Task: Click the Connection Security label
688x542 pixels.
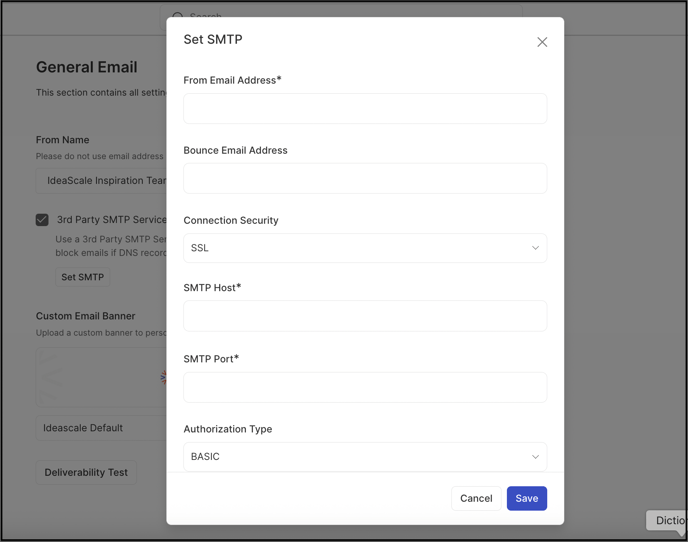Action: pyautogui.click(x=231, y=220)
